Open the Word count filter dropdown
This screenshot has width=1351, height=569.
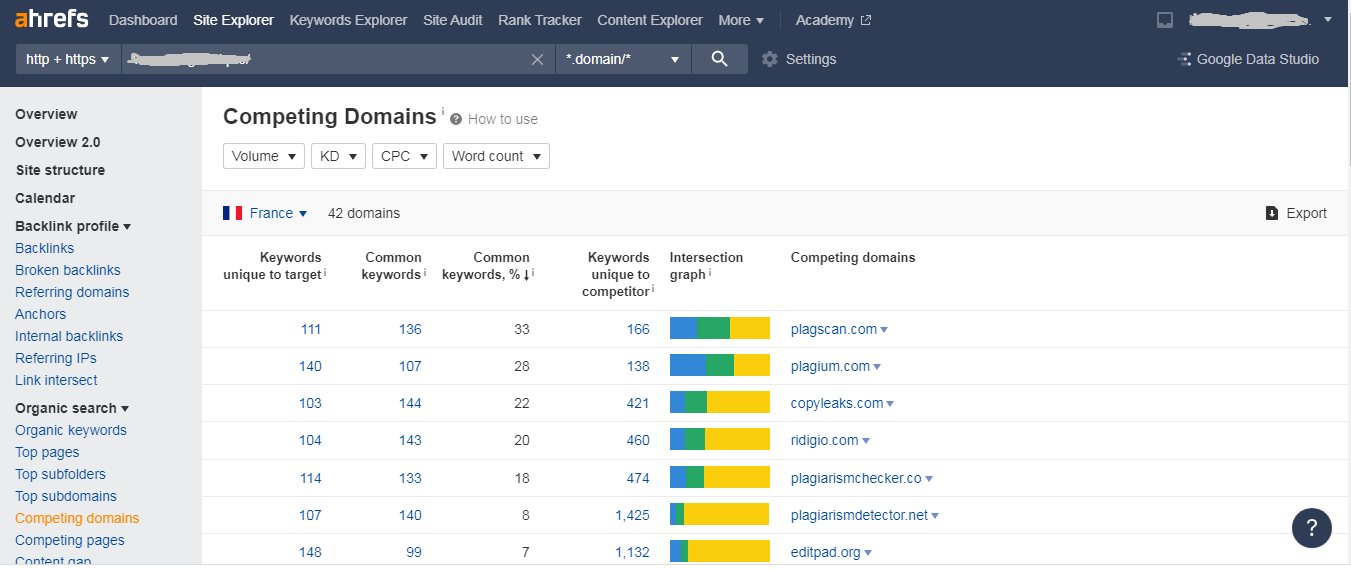point(496,156)
